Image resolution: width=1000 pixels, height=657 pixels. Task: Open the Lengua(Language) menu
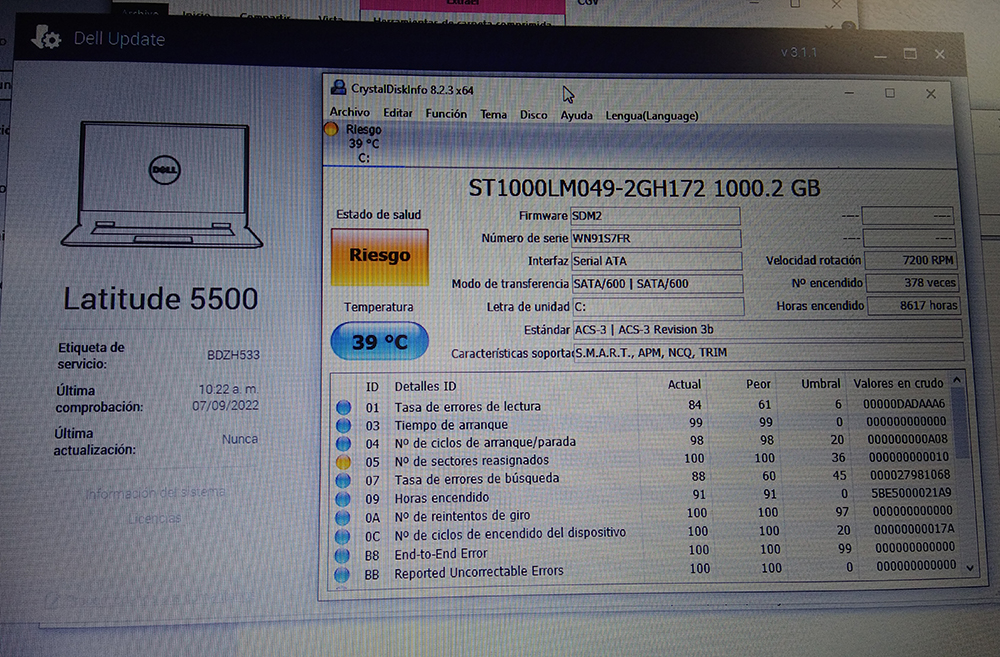[652, 116]
